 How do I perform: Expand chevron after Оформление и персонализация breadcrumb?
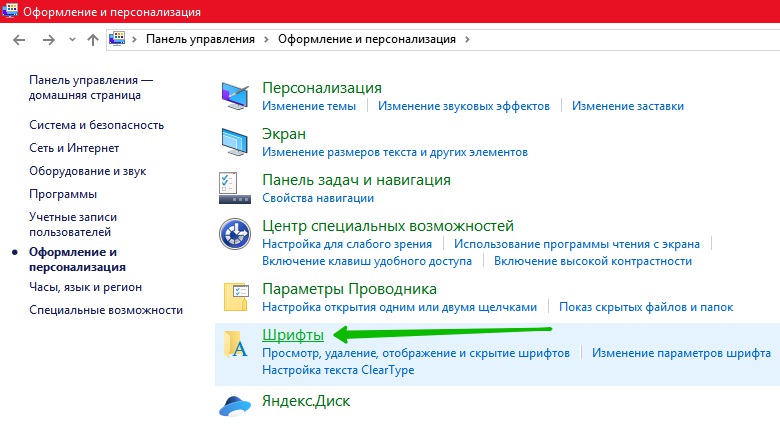467,39
